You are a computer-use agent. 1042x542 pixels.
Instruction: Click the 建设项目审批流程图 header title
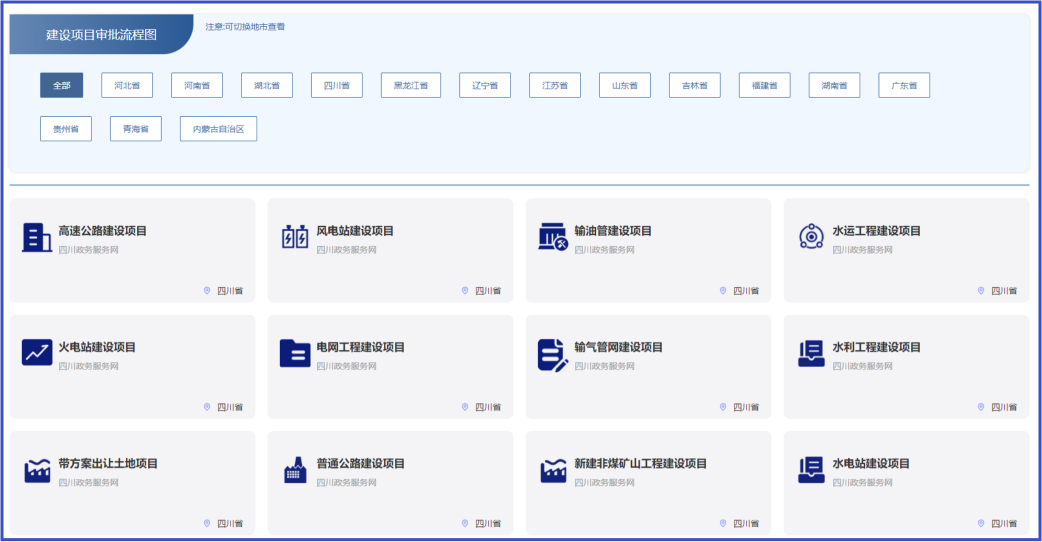click(x=101, y=35)
